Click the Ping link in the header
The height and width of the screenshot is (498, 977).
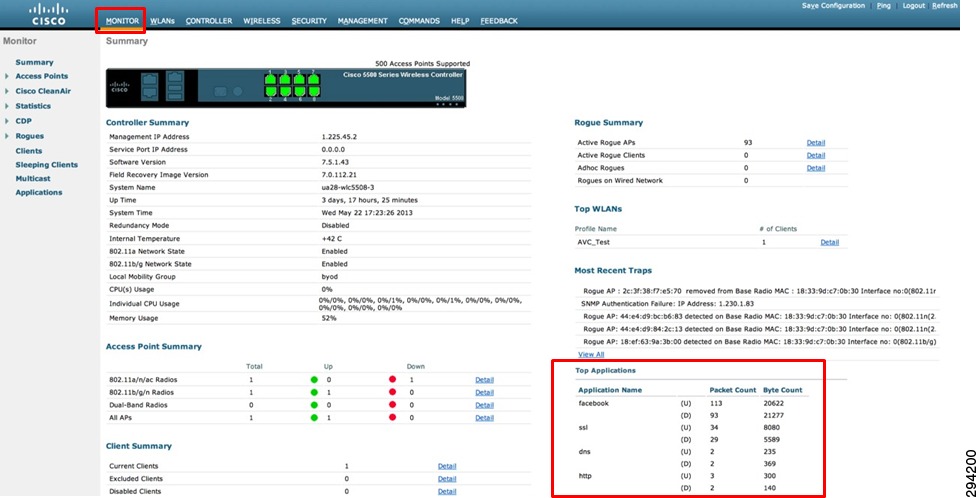(884, 6)
